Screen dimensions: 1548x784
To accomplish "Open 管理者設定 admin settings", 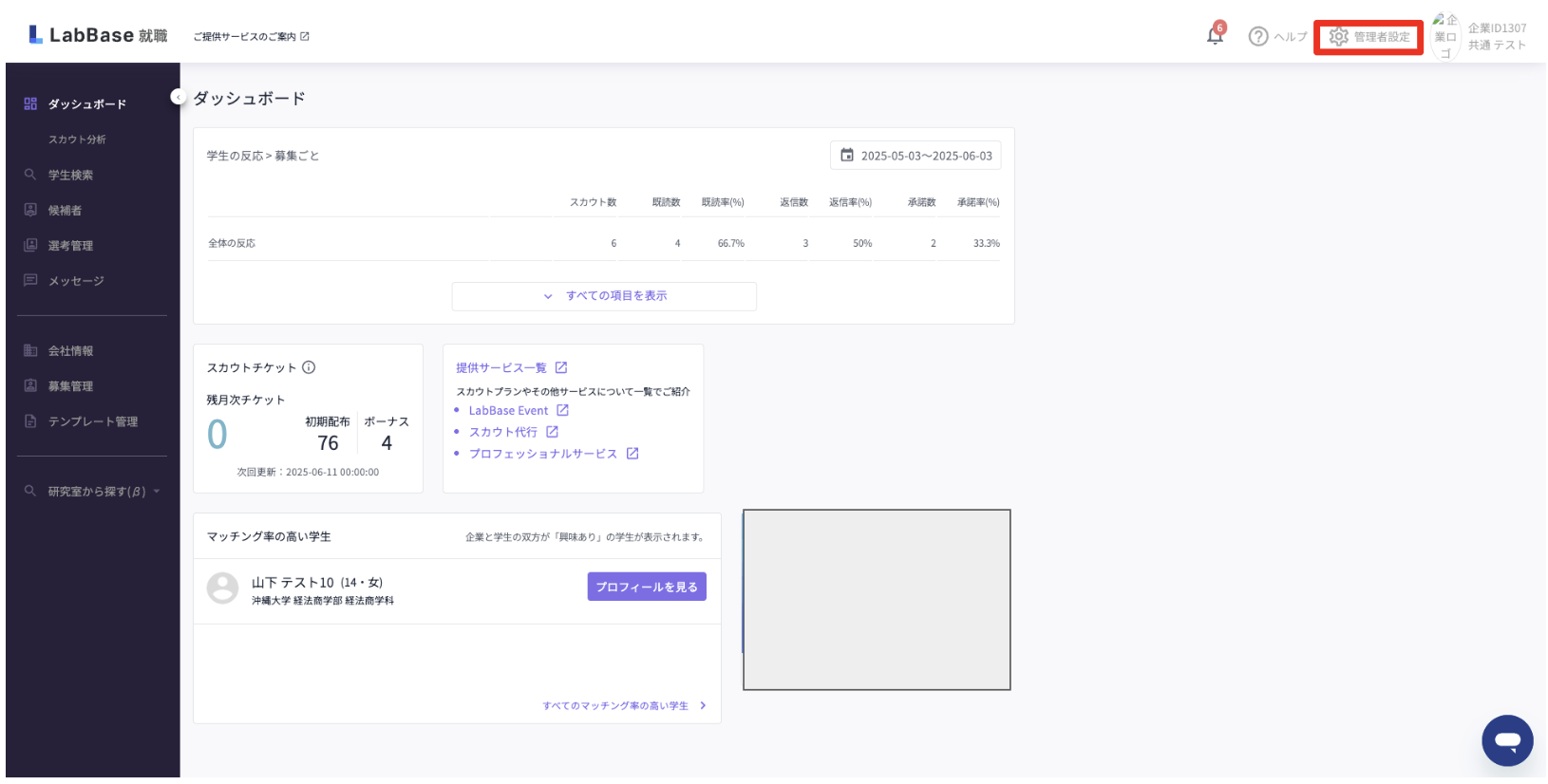I will (1369, 37).
